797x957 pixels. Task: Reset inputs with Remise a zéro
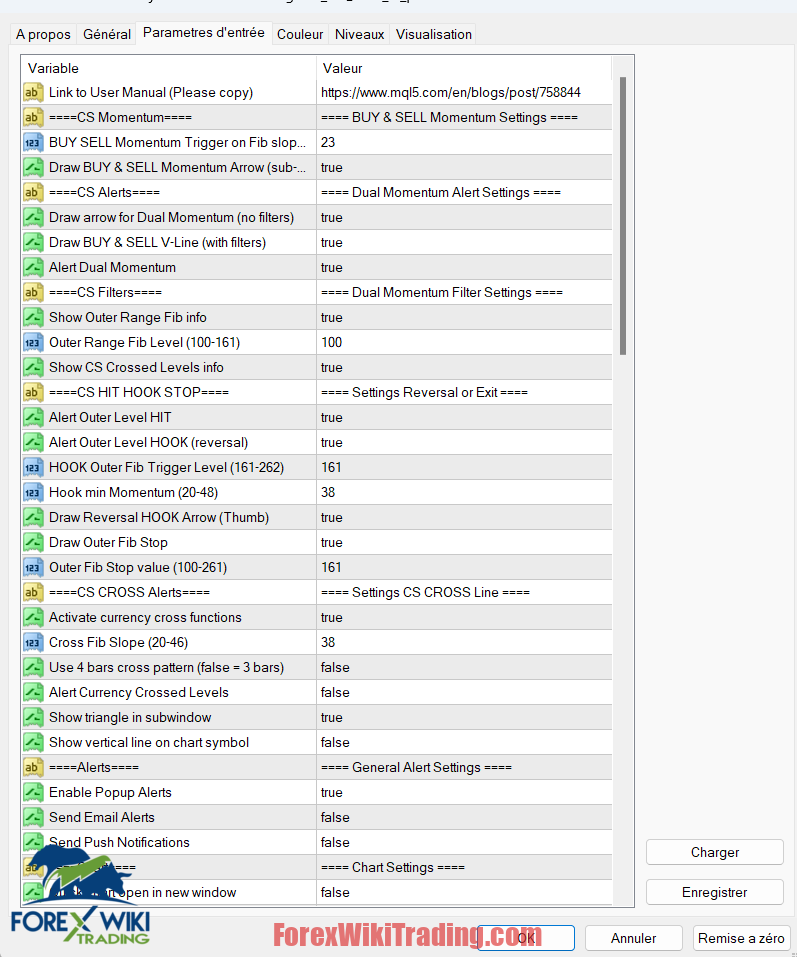[741, 938]
